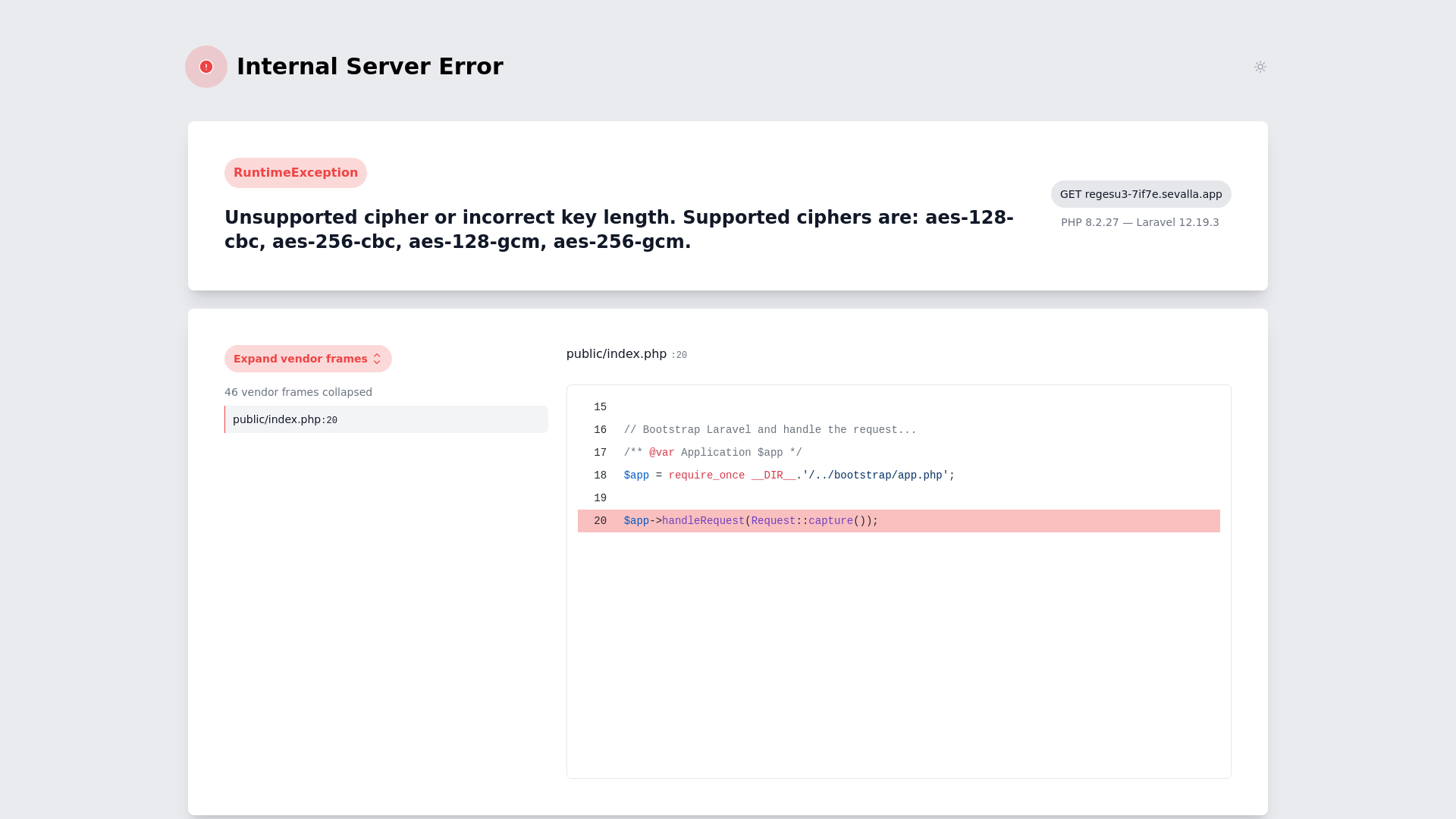1456x819 pixels.
Task: Click the red error alert icon
Action: pos(206,67)
